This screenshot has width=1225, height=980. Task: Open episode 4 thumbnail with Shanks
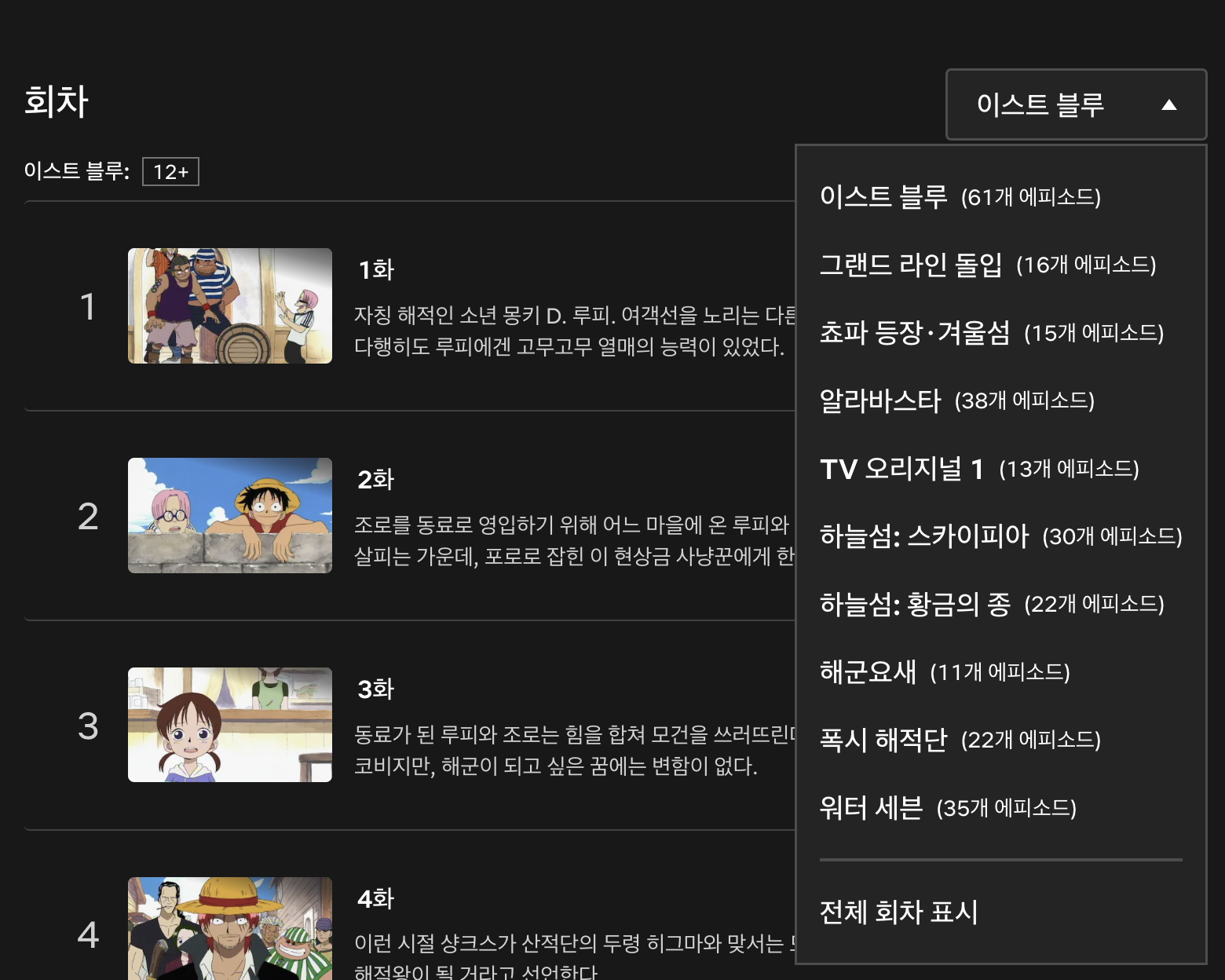(x=230, y=928)
